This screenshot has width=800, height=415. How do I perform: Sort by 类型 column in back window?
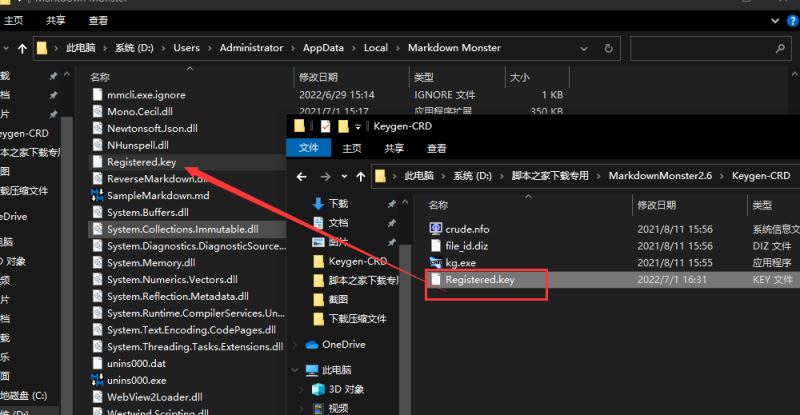tap(423, 78)
